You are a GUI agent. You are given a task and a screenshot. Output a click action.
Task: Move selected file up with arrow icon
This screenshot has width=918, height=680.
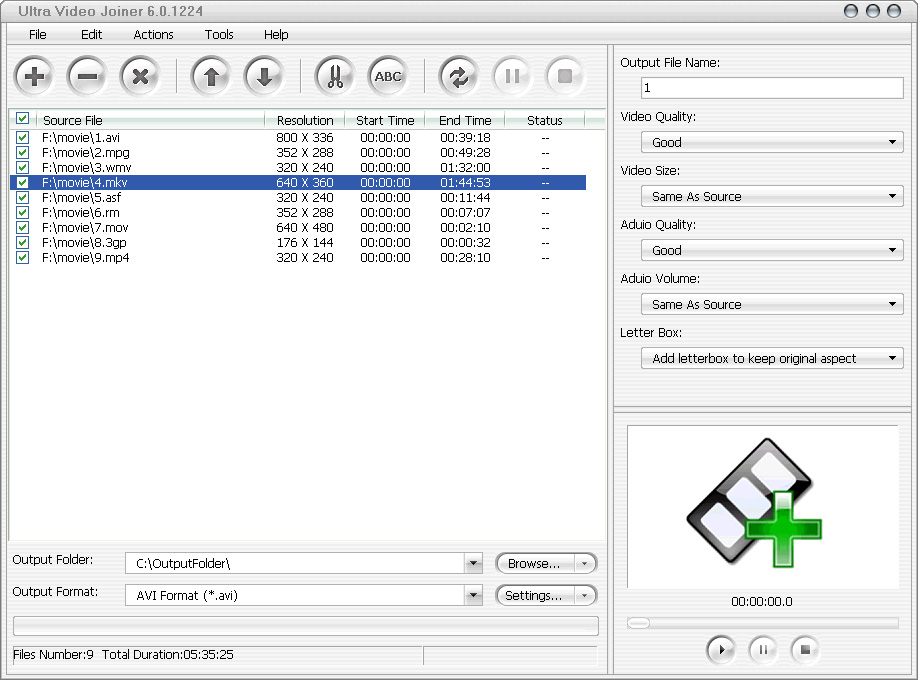(x=211, y=76)
